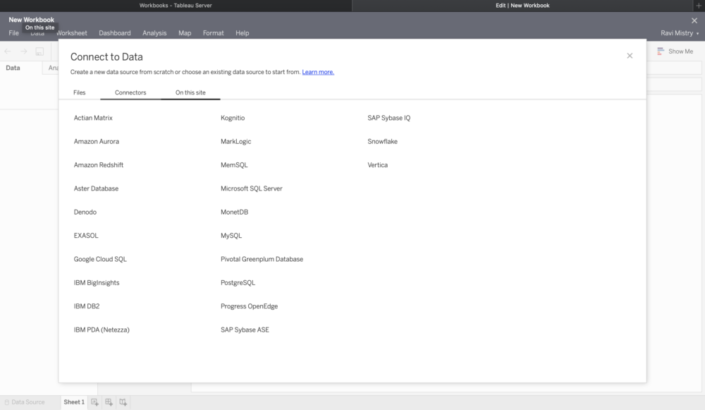Viewport: 705px width, 410px height.
Task: Select the Sheet 1 tab
Action: 74,402
